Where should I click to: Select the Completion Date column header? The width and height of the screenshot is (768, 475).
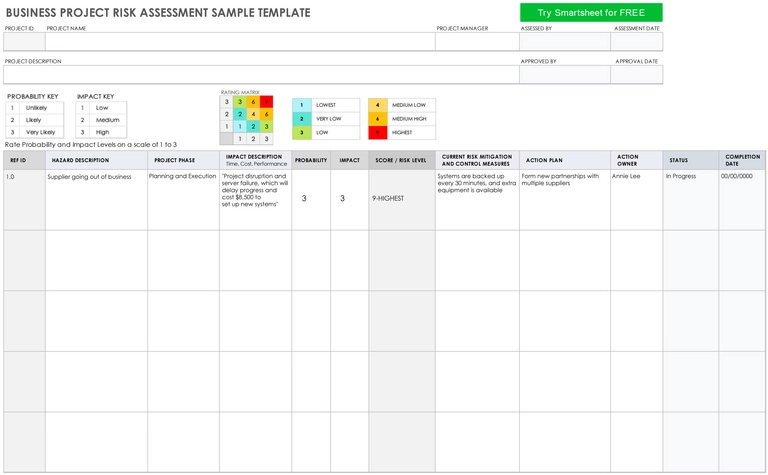742,160
